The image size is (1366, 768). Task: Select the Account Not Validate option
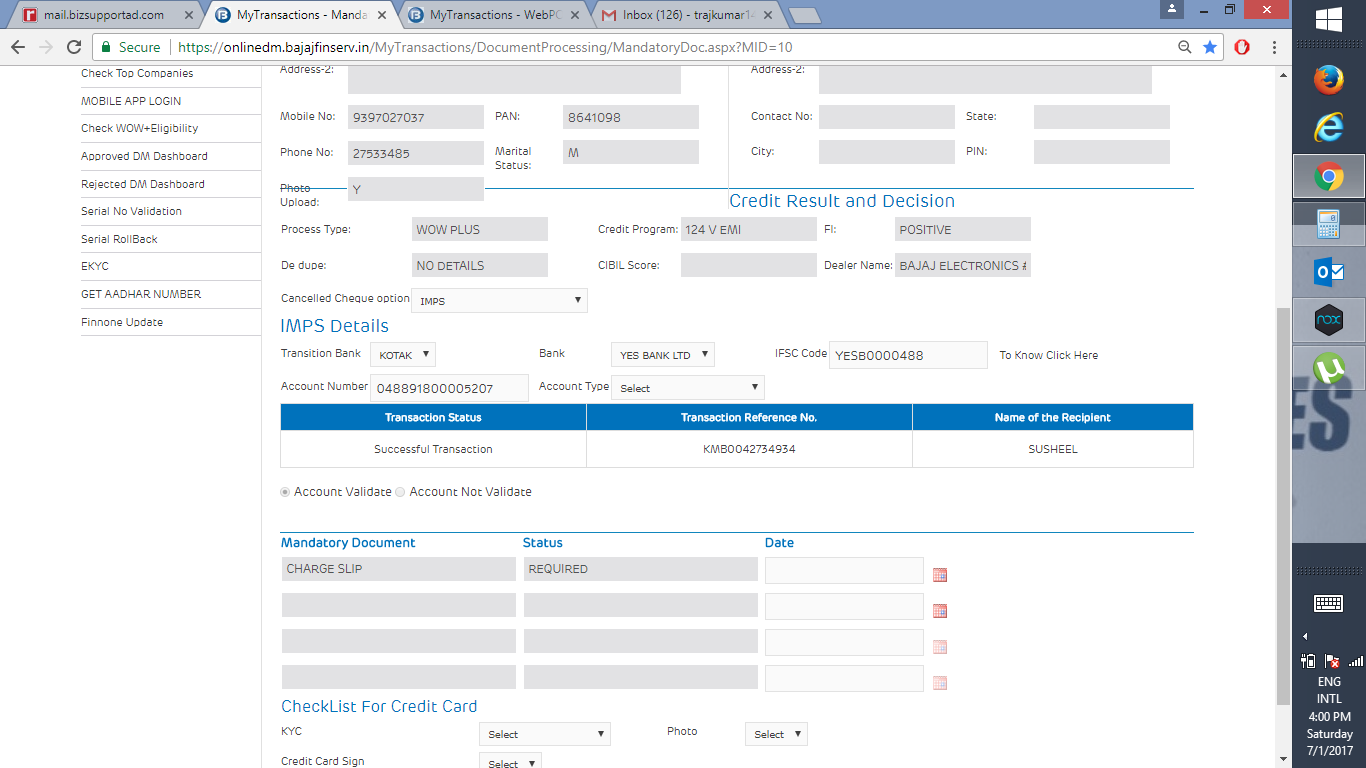pyautogui.click(x=401, y=492)
